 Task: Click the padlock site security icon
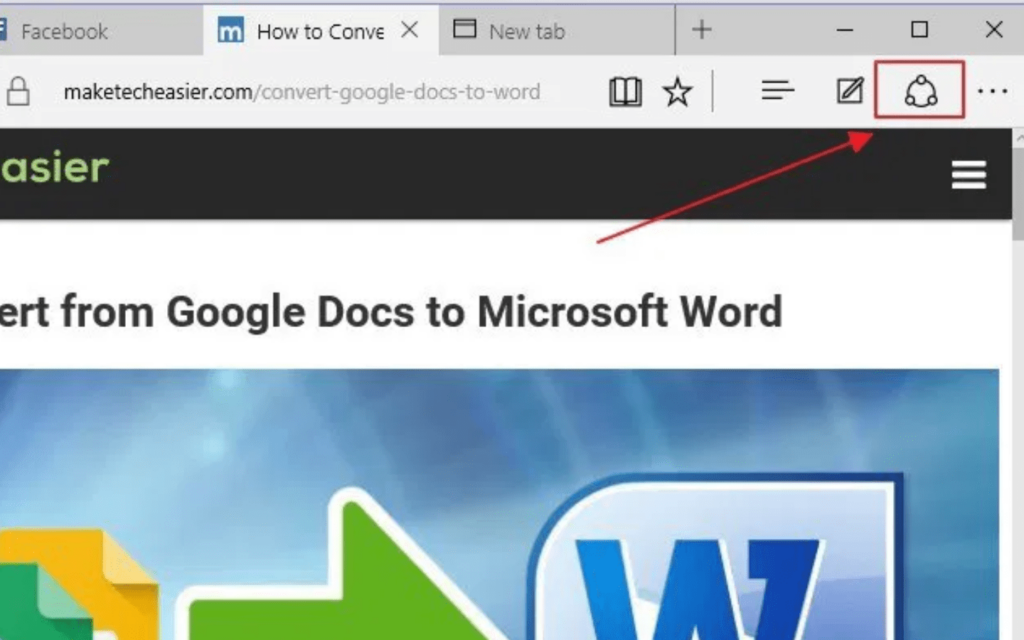point(20,91)
